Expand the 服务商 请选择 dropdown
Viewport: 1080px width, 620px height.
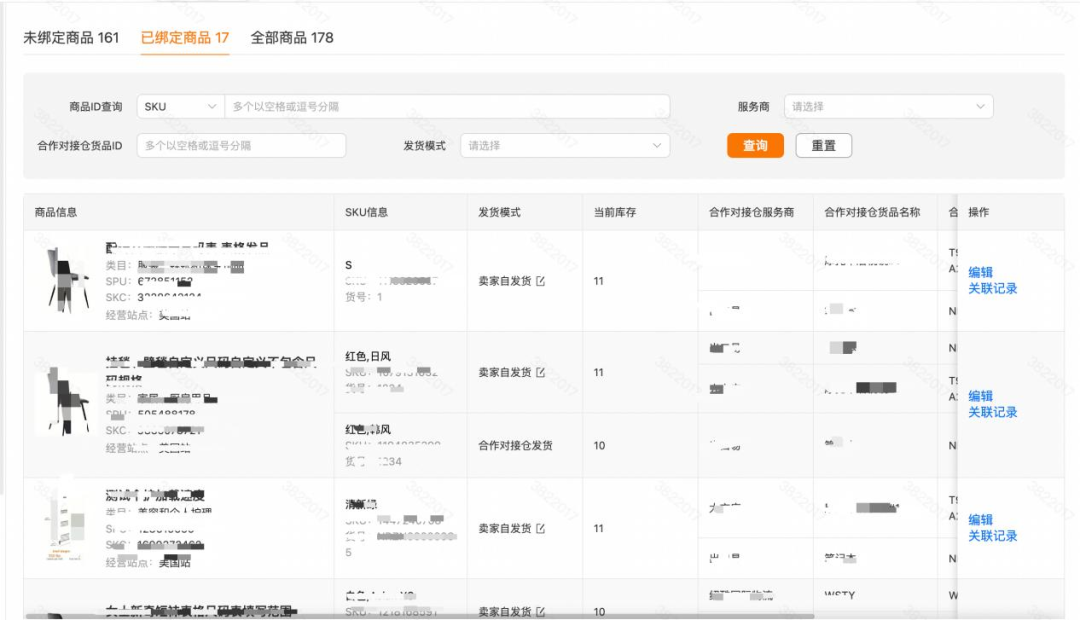click(x=888, y=106)
